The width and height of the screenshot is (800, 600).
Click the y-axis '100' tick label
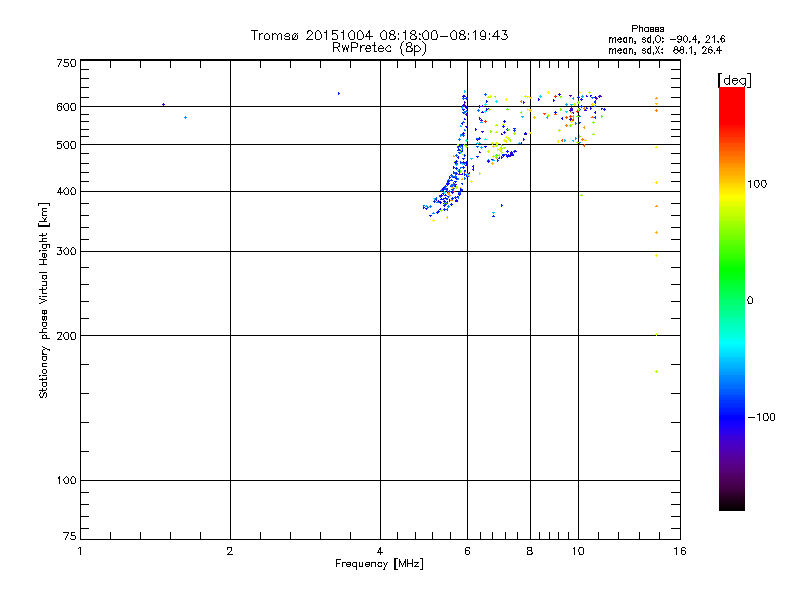tap(67, 481)
